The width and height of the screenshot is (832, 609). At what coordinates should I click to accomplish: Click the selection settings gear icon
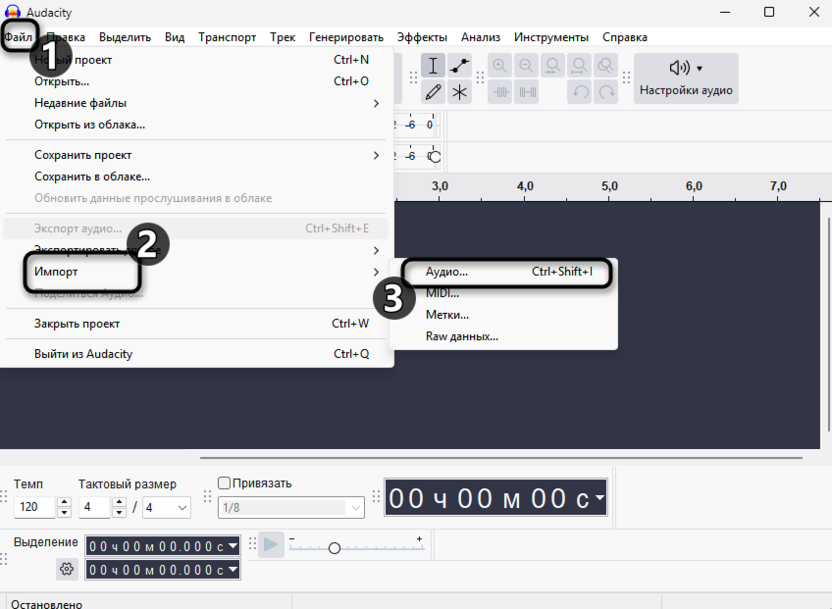point(67,569)
